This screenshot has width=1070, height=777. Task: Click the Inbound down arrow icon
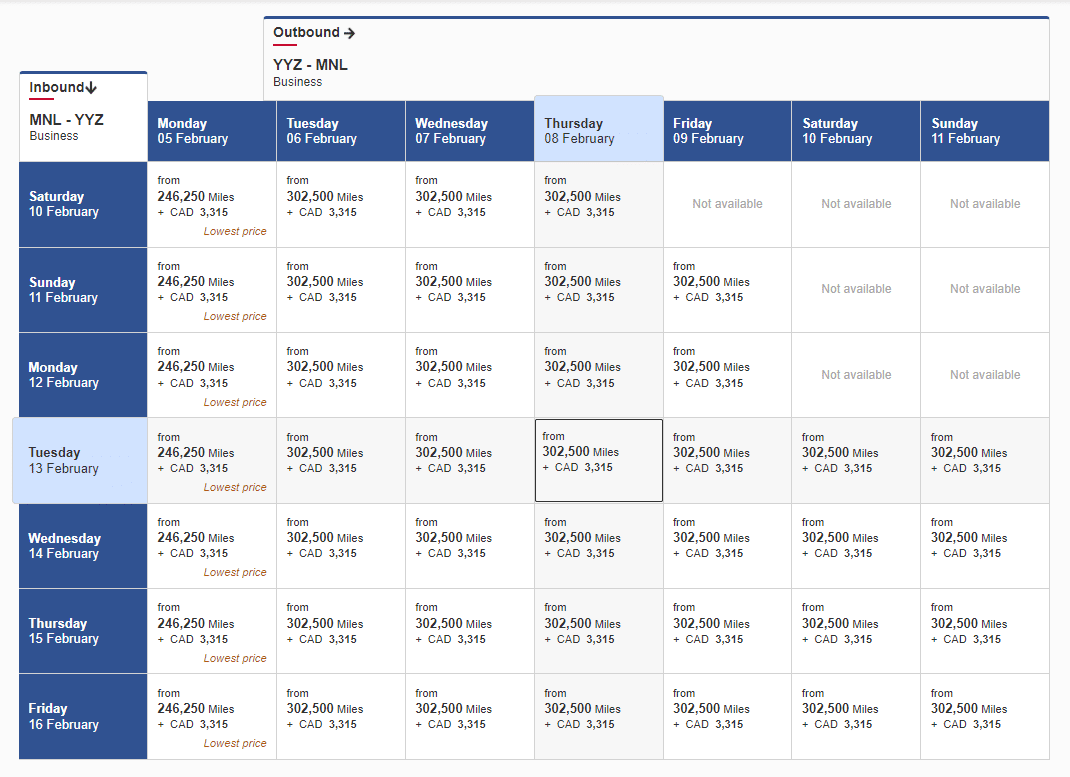[x=91, y=88]
